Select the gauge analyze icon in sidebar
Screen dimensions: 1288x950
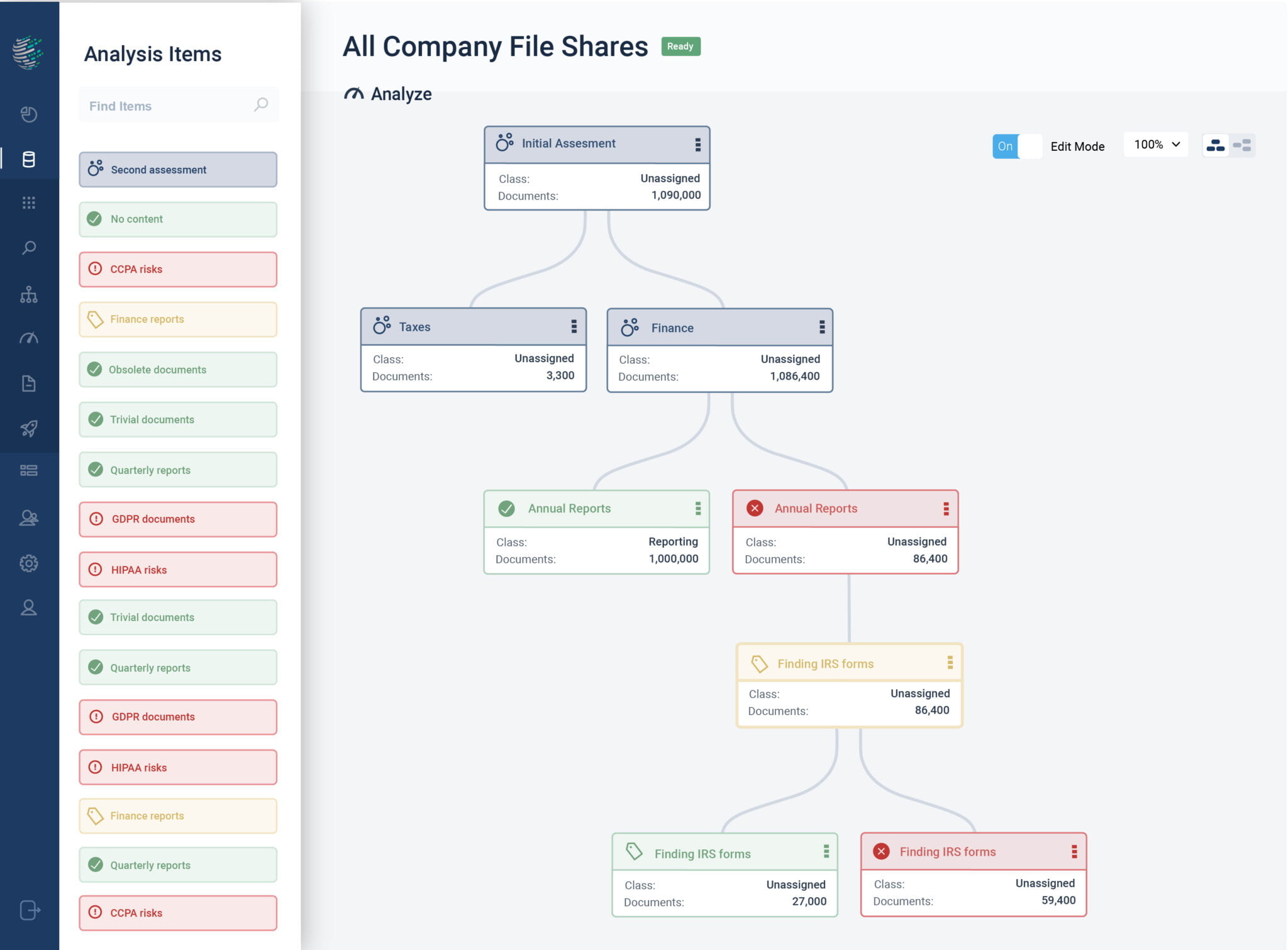(x=29, y=338)
